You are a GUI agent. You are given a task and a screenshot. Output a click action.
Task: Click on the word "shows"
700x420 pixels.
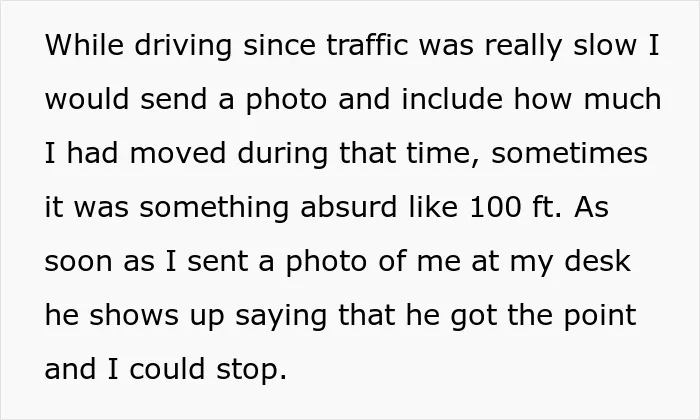pyautogui.click(x=134, y=315)
